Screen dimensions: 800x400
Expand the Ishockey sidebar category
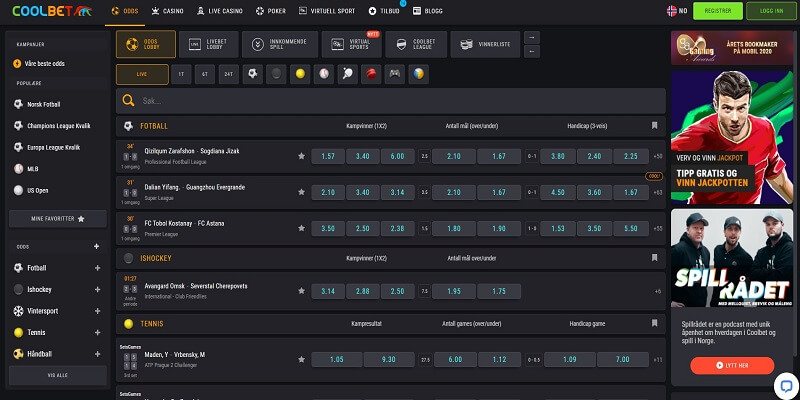coord(97,289)
